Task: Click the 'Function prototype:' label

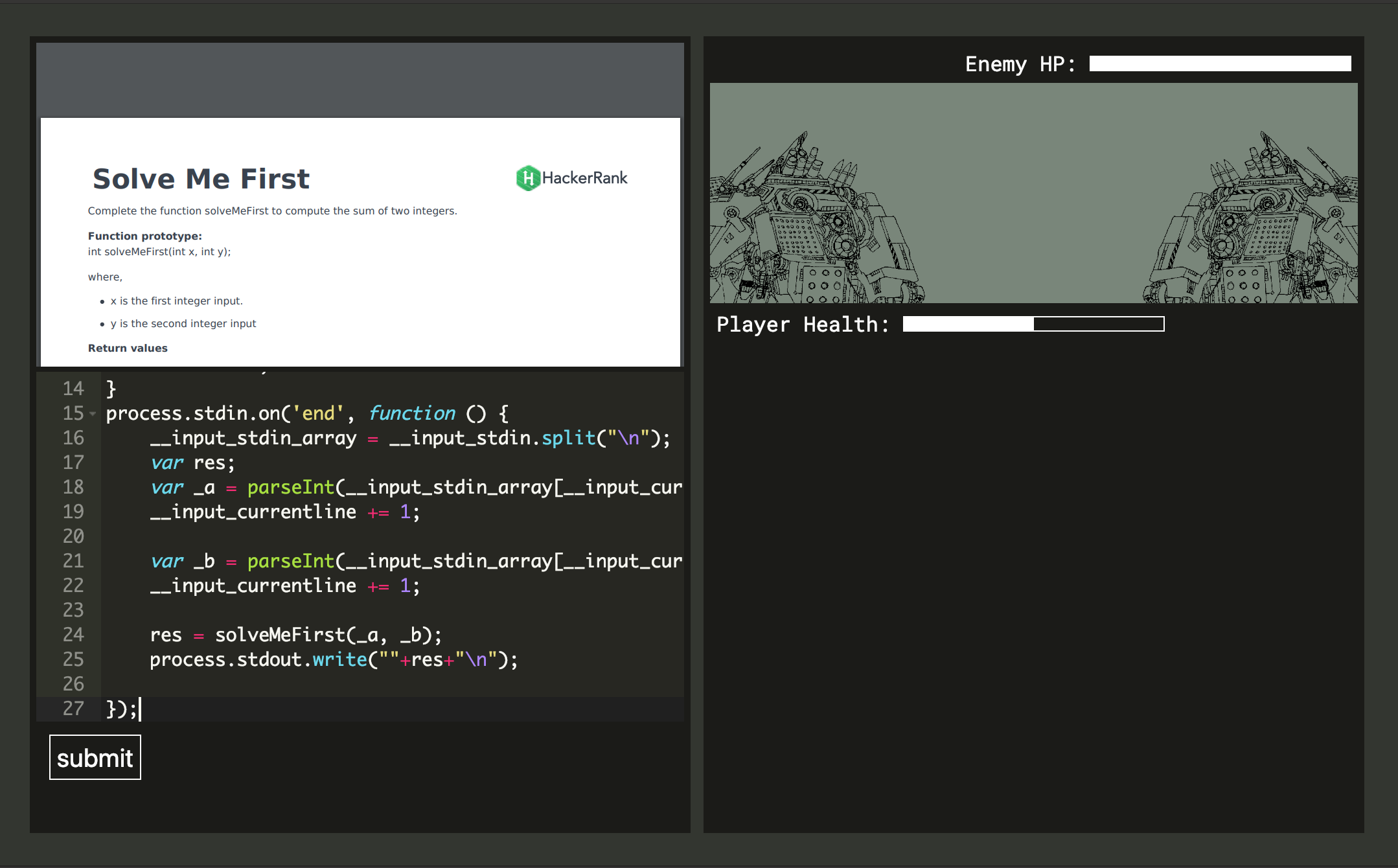Action: 145,236
